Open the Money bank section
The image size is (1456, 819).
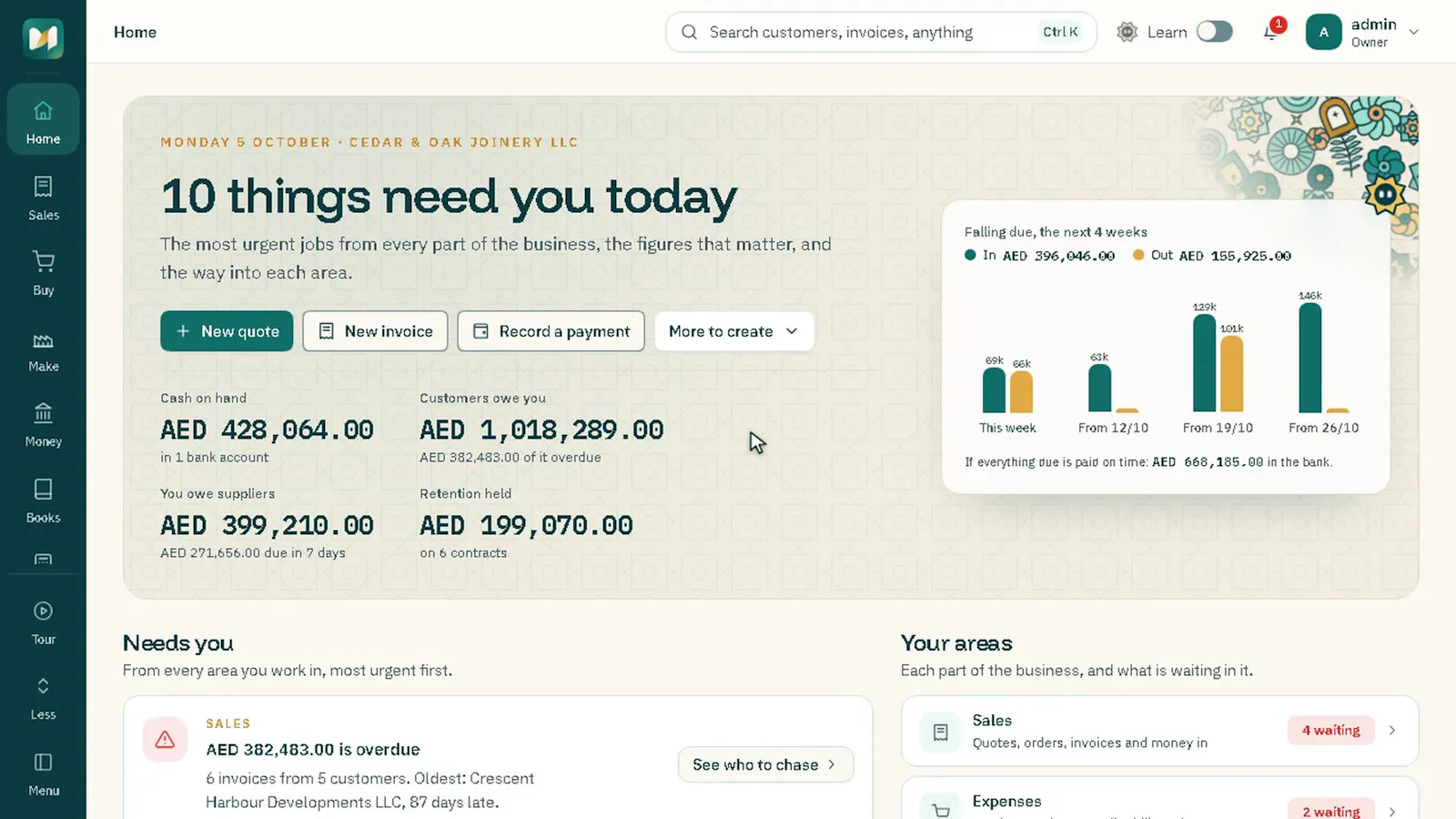(43, 426)
